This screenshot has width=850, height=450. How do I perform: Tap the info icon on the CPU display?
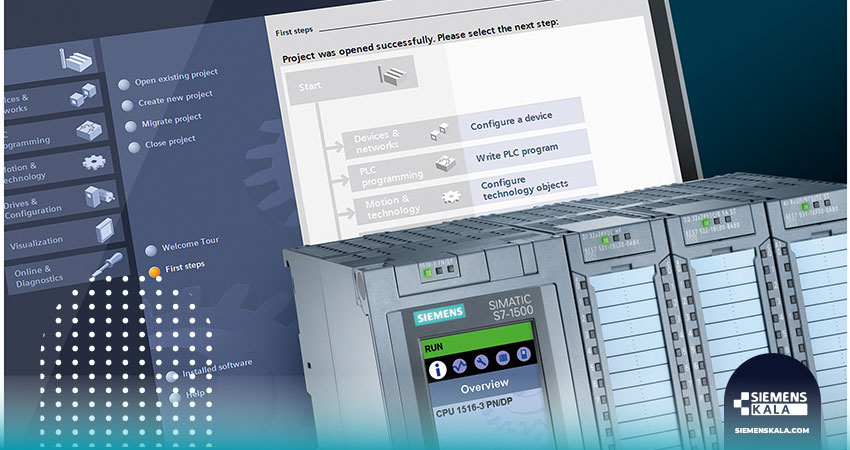437,370
